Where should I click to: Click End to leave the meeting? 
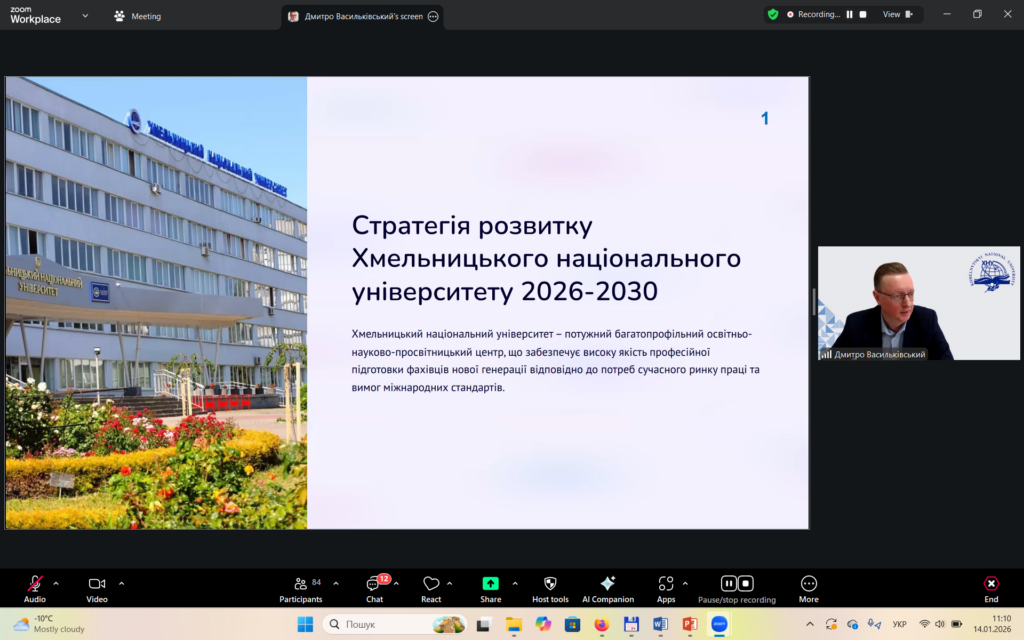(990, 584)
